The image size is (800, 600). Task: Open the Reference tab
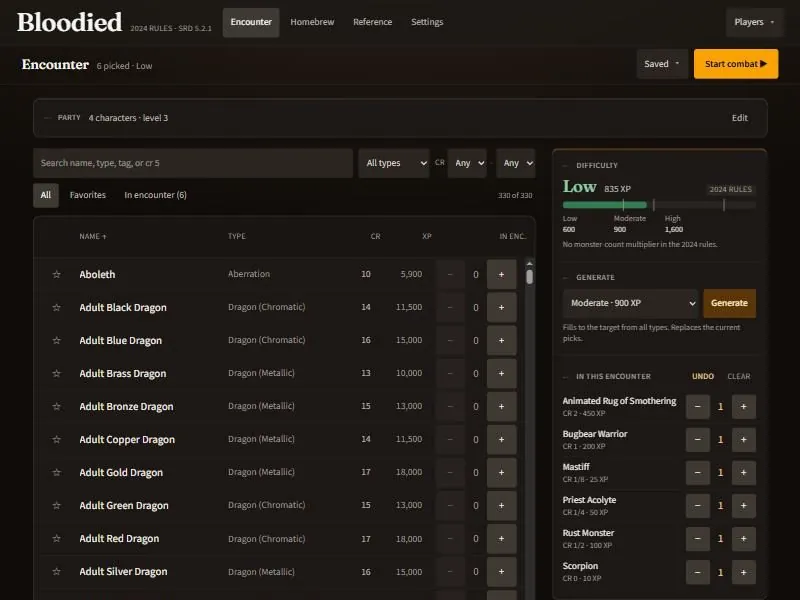coord(372,22)
